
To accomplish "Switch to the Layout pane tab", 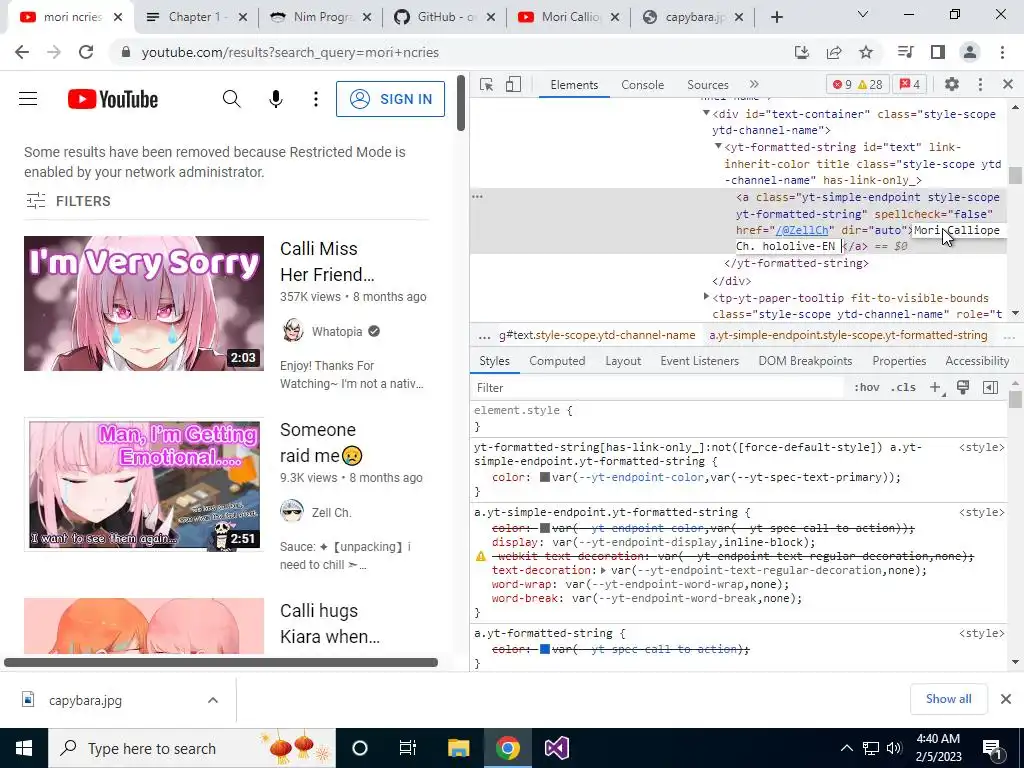I will pyautogui.click(x=623, y=361).
